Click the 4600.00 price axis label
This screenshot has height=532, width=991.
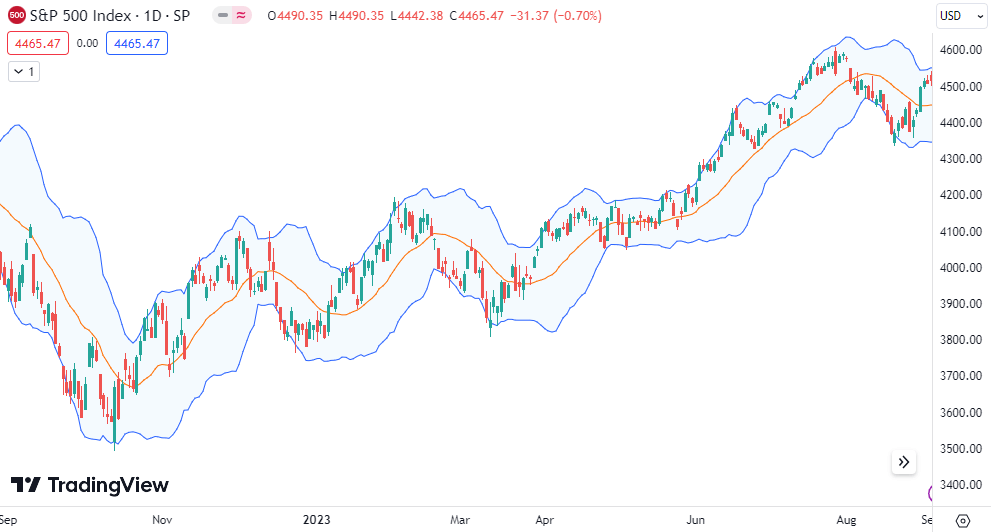coord(961,50)
